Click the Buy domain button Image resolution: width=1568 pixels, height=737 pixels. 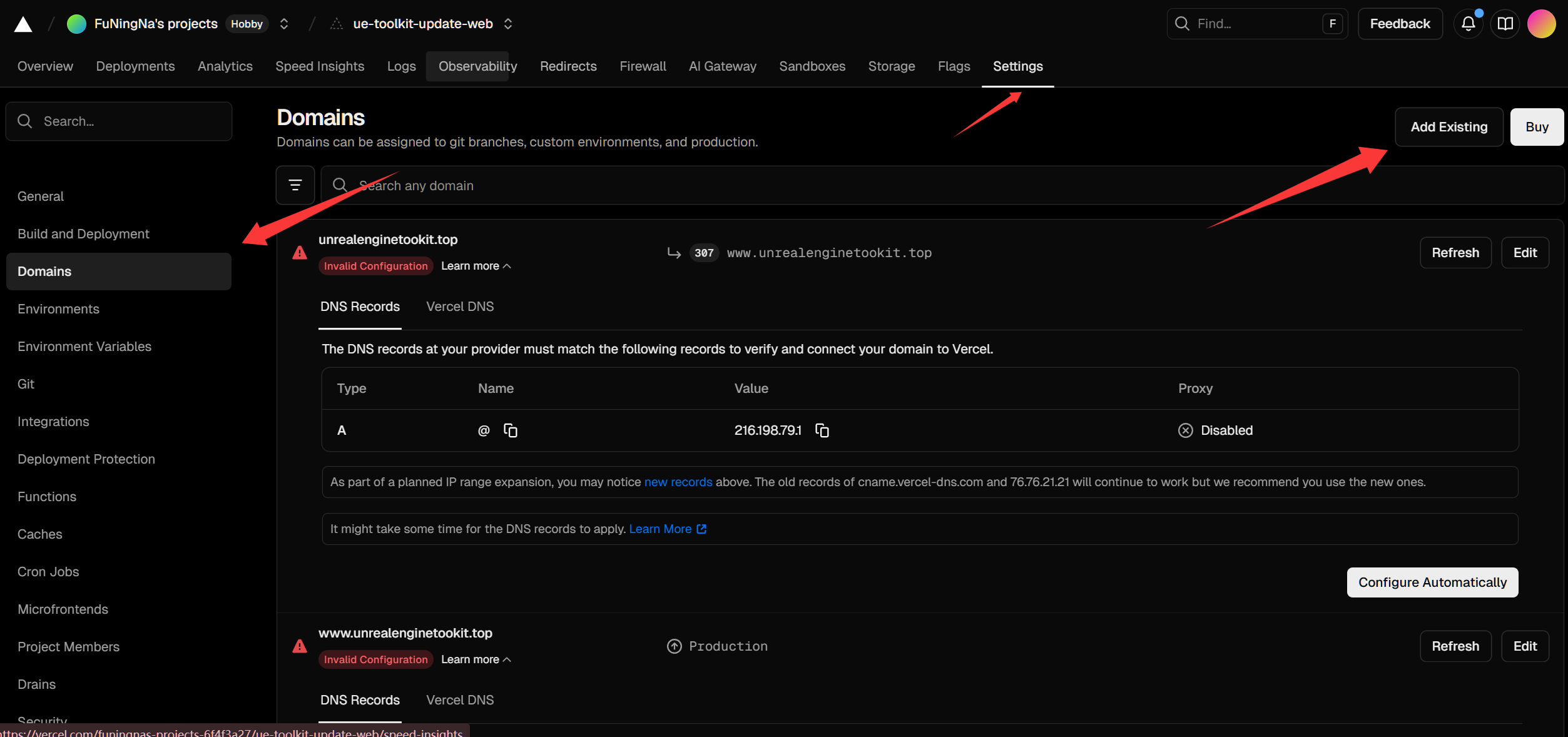(1537, 127)
